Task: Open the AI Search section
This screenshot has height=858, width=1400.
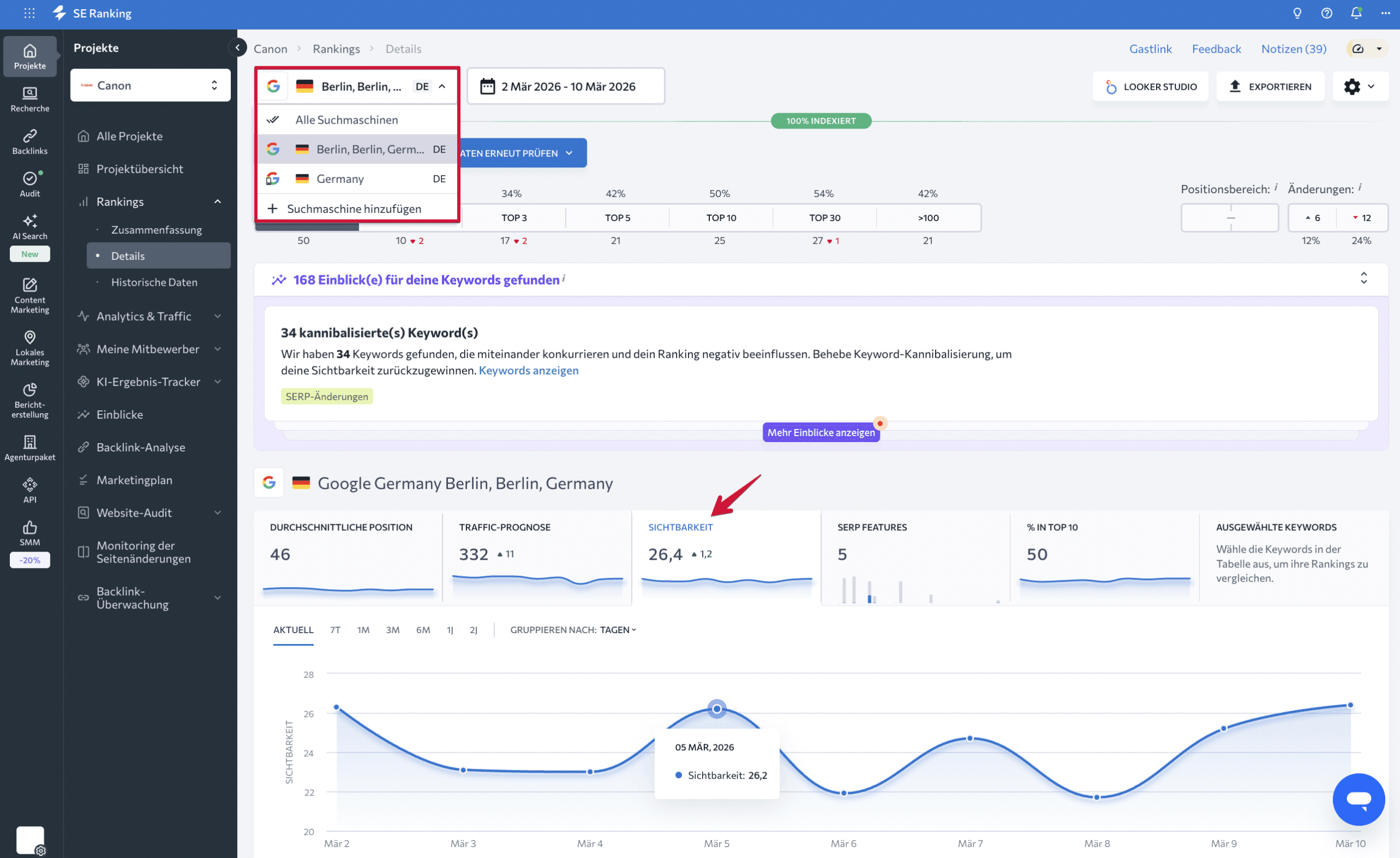Action: click(30, 228)
